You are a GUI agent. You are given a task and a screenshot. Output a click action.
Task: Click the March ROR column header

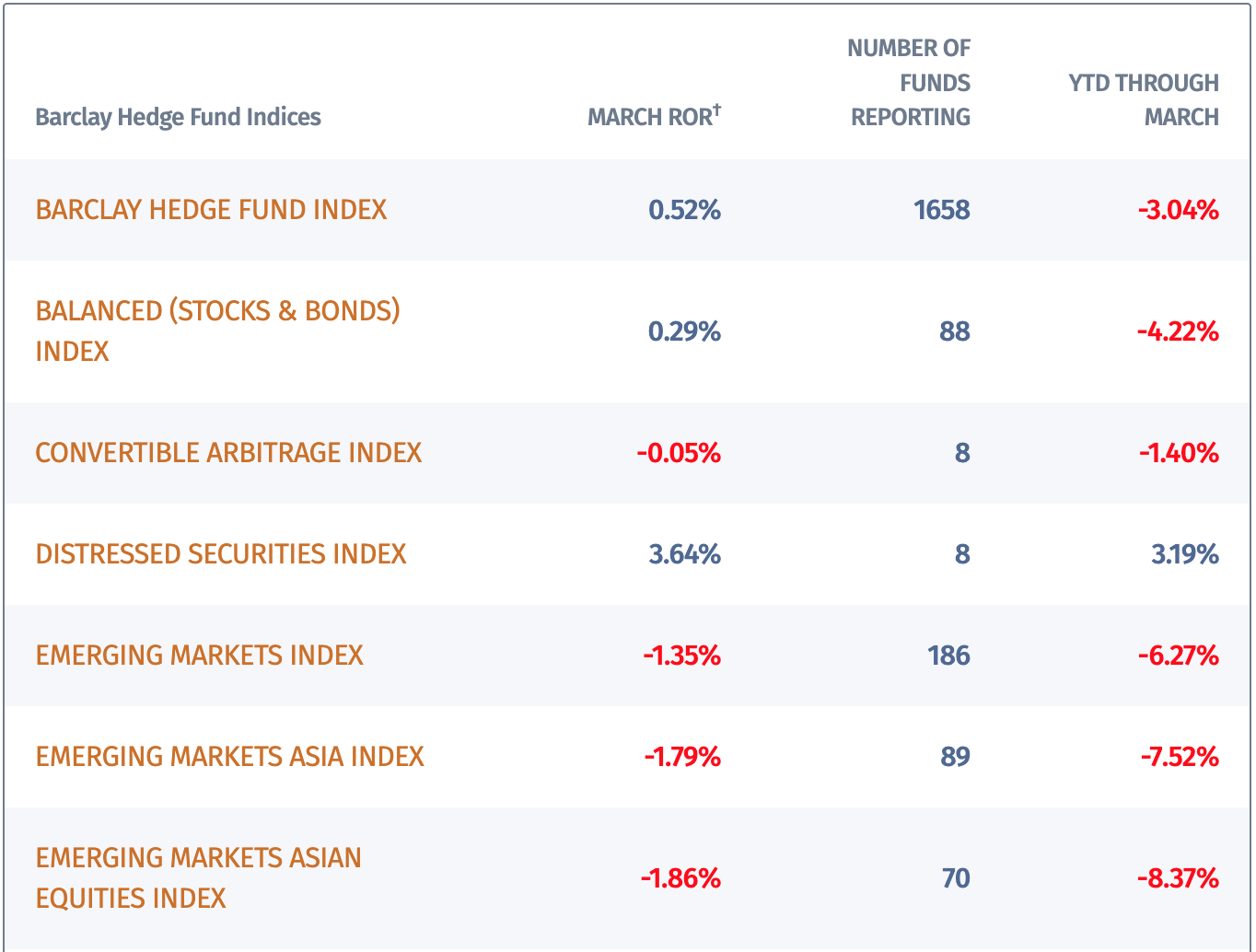pyautogui.click(x=653, y=117)
